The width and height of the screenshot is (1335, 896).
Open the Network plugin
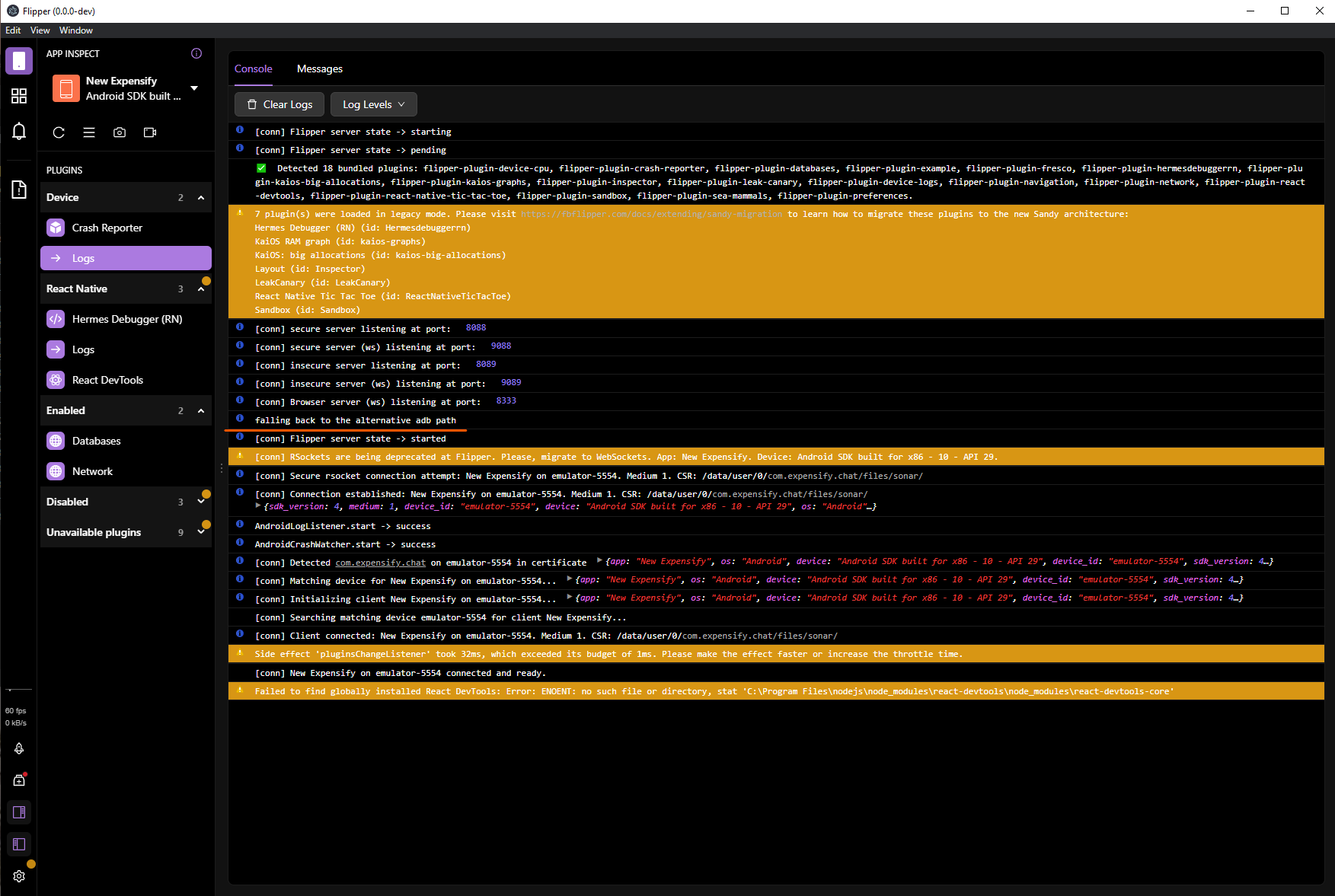pyautogui.click(x=126, y=471)
